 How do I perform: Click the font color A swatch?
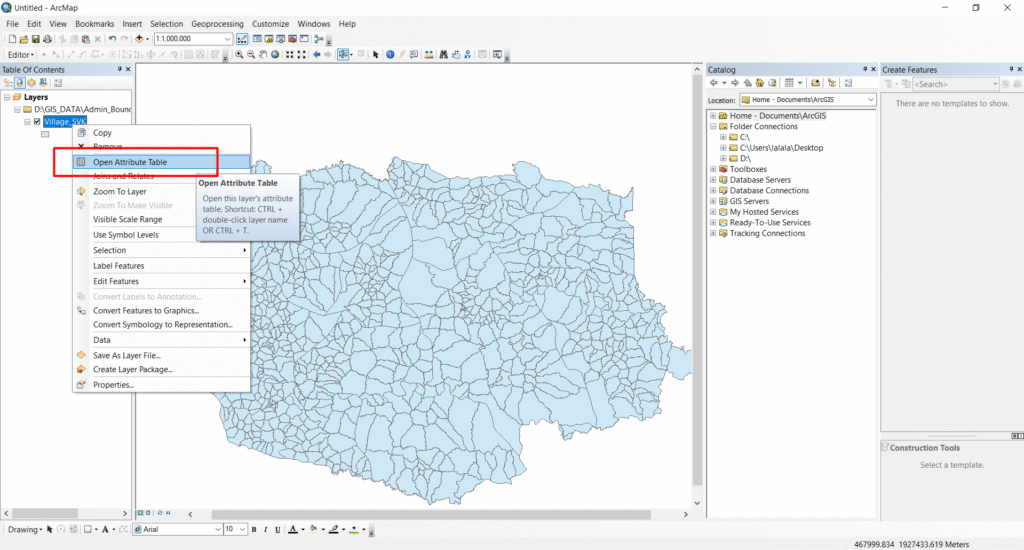[x=293, y=530]
